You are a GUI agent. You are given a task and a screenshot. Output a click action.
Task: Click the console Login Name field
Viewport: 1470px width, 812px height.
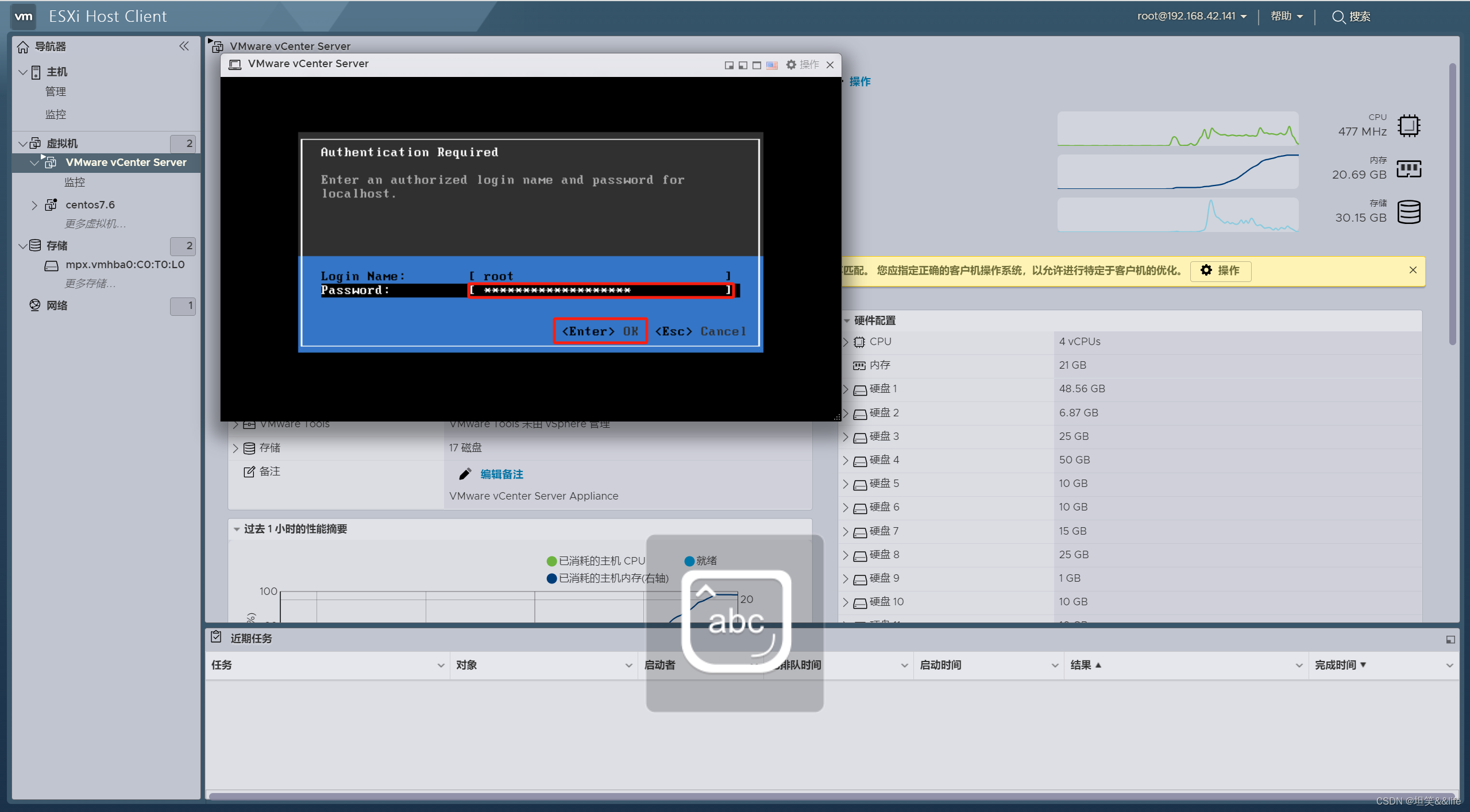click(x=600, y=276)
